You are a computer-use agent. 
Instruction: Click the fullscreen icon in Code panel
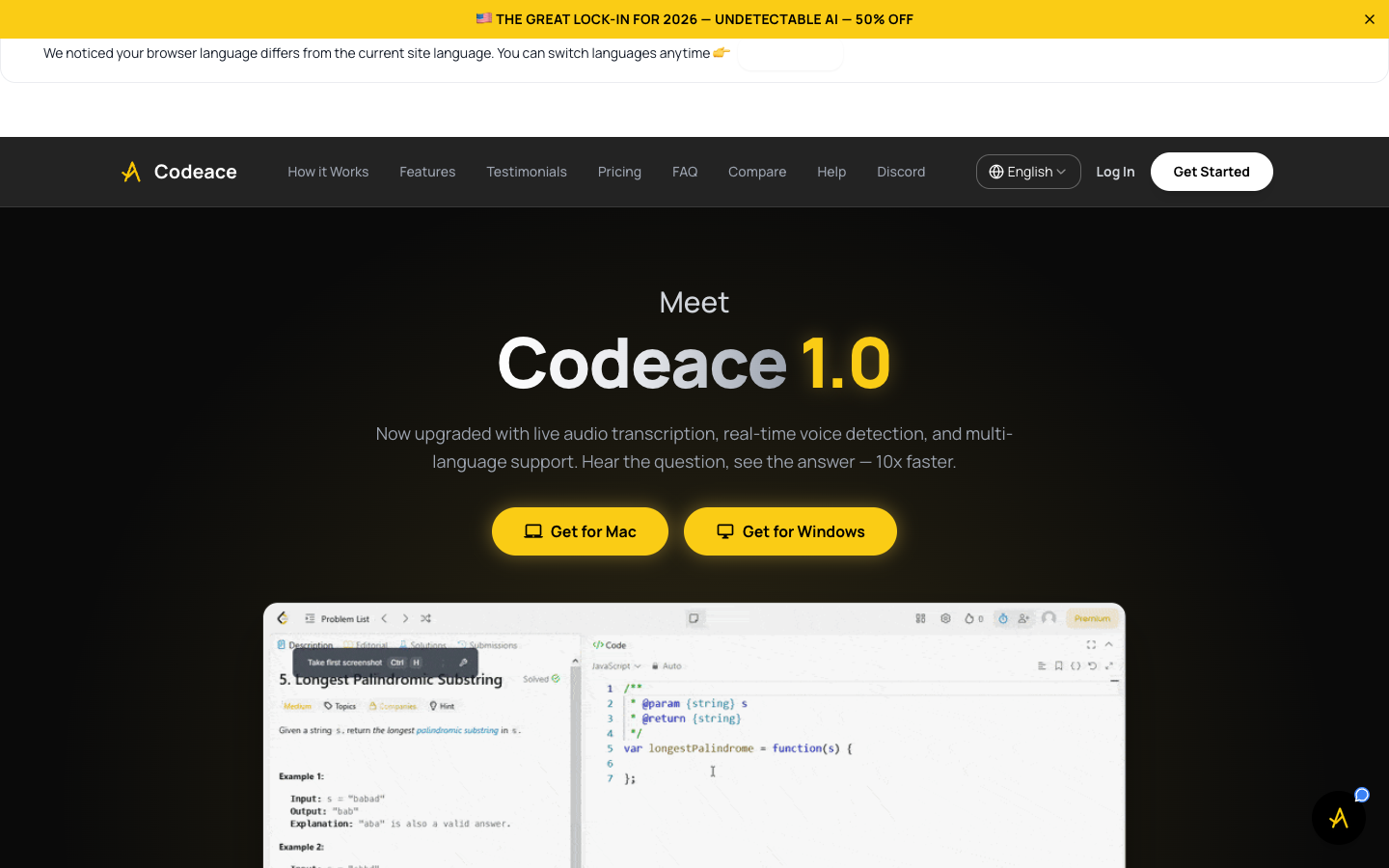click(1091, 644)
